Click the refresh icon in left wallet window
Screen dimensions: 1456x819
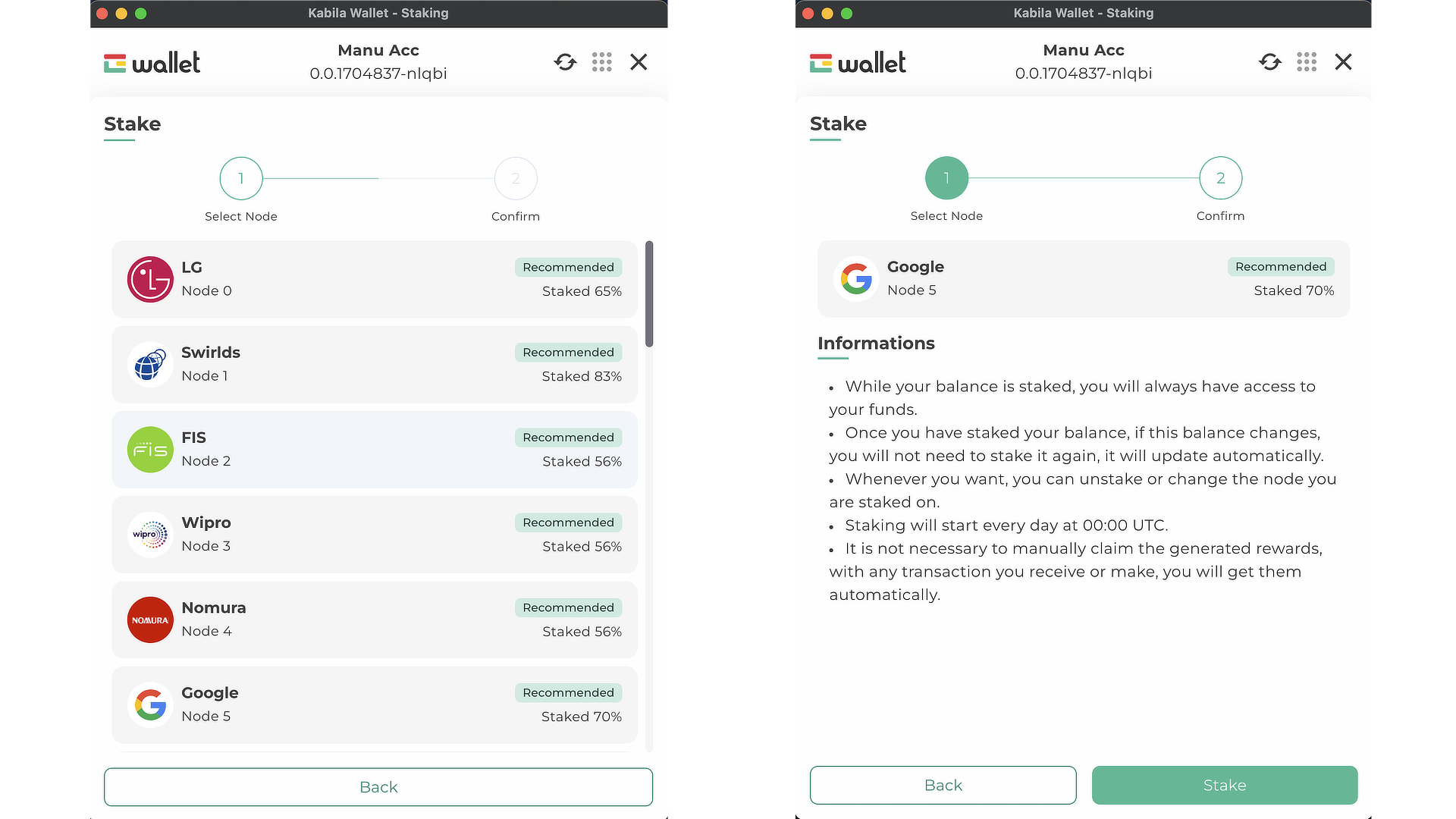[565, 62]
